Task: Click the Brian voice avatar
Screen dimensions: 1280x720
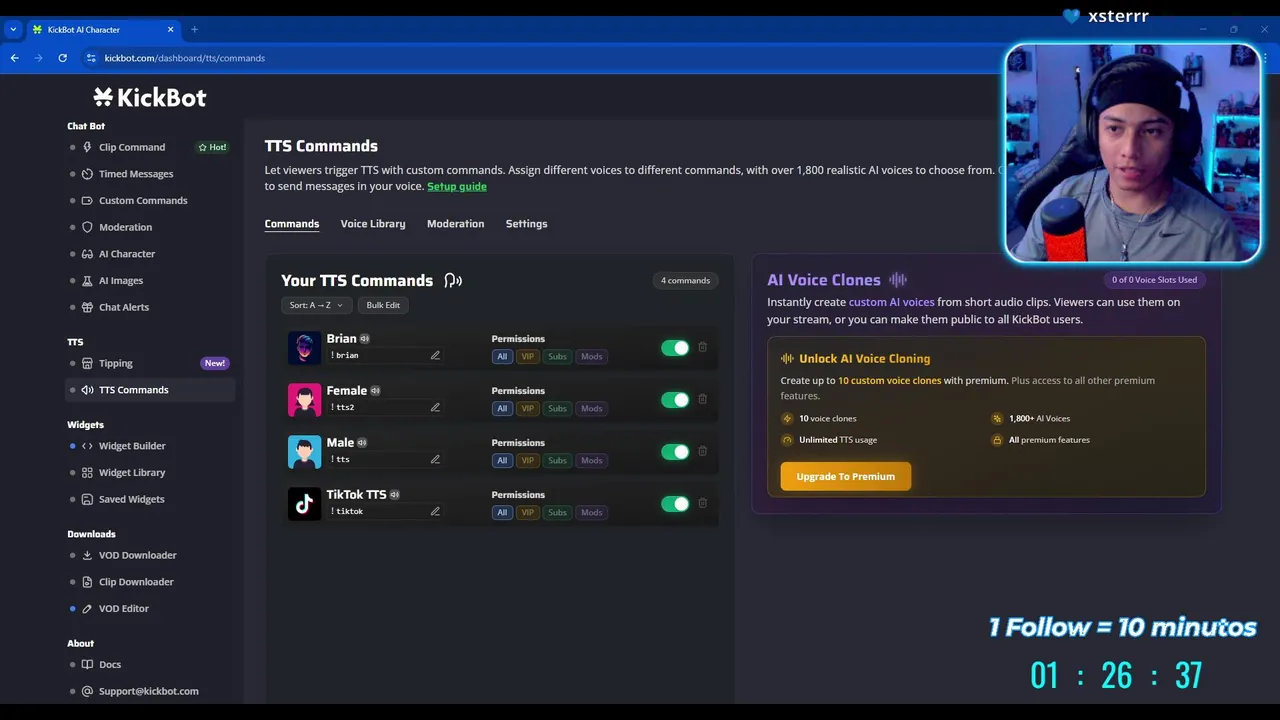Action: pyautogui.click(x=304, y=348)
